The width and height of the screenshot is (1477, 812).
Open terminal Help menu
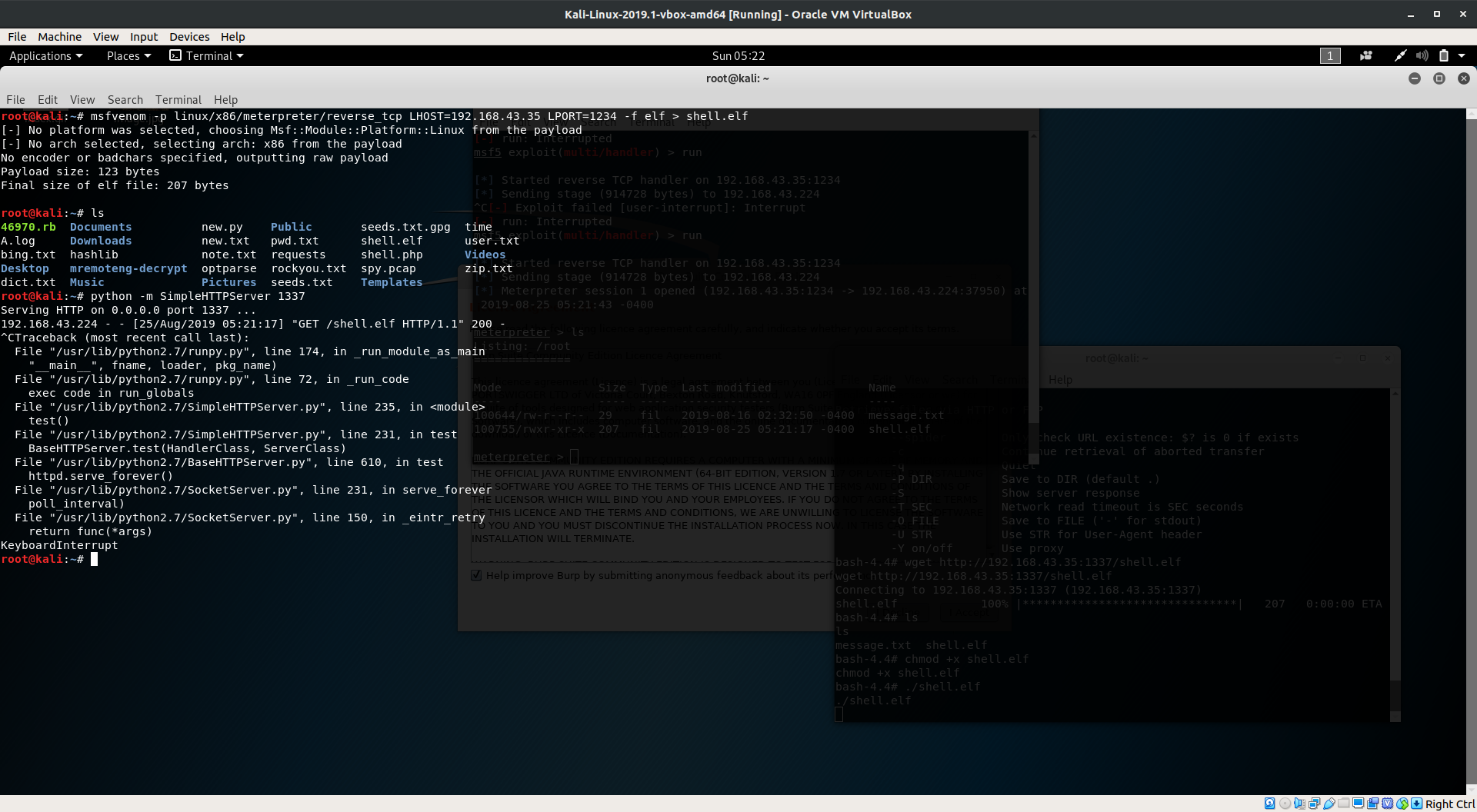click(x=225, y=99)
